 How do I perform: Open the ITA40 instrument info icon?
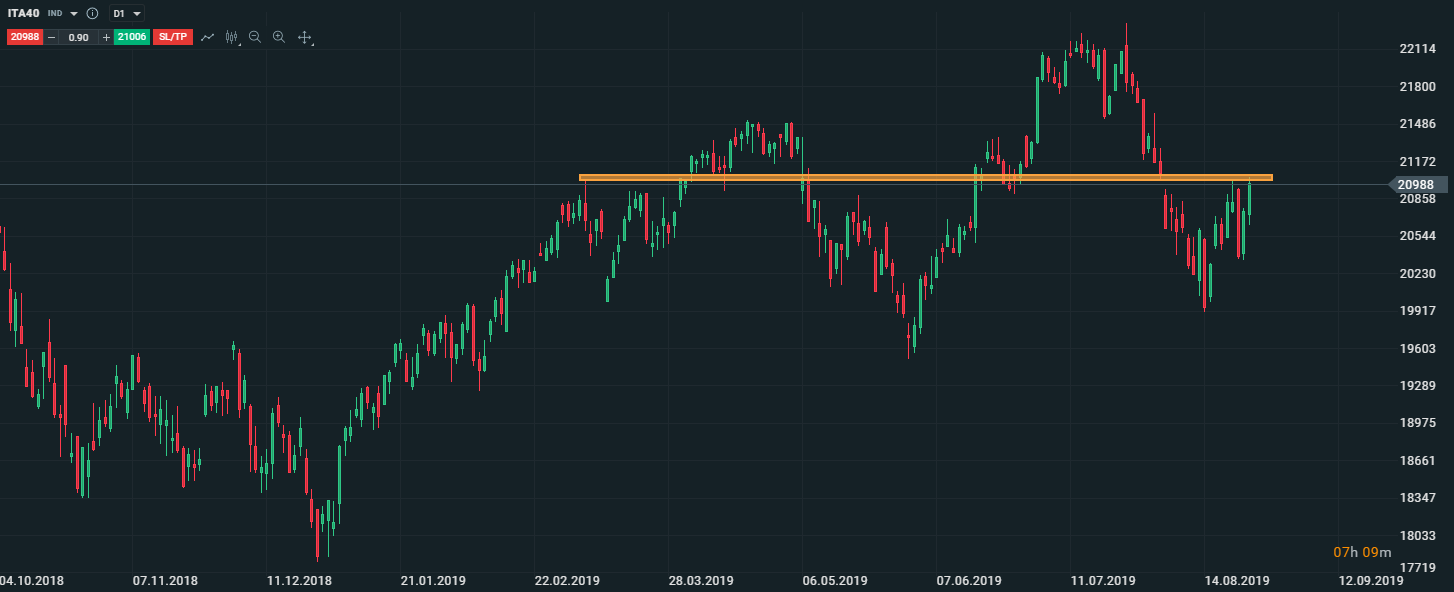coord(92,14)
